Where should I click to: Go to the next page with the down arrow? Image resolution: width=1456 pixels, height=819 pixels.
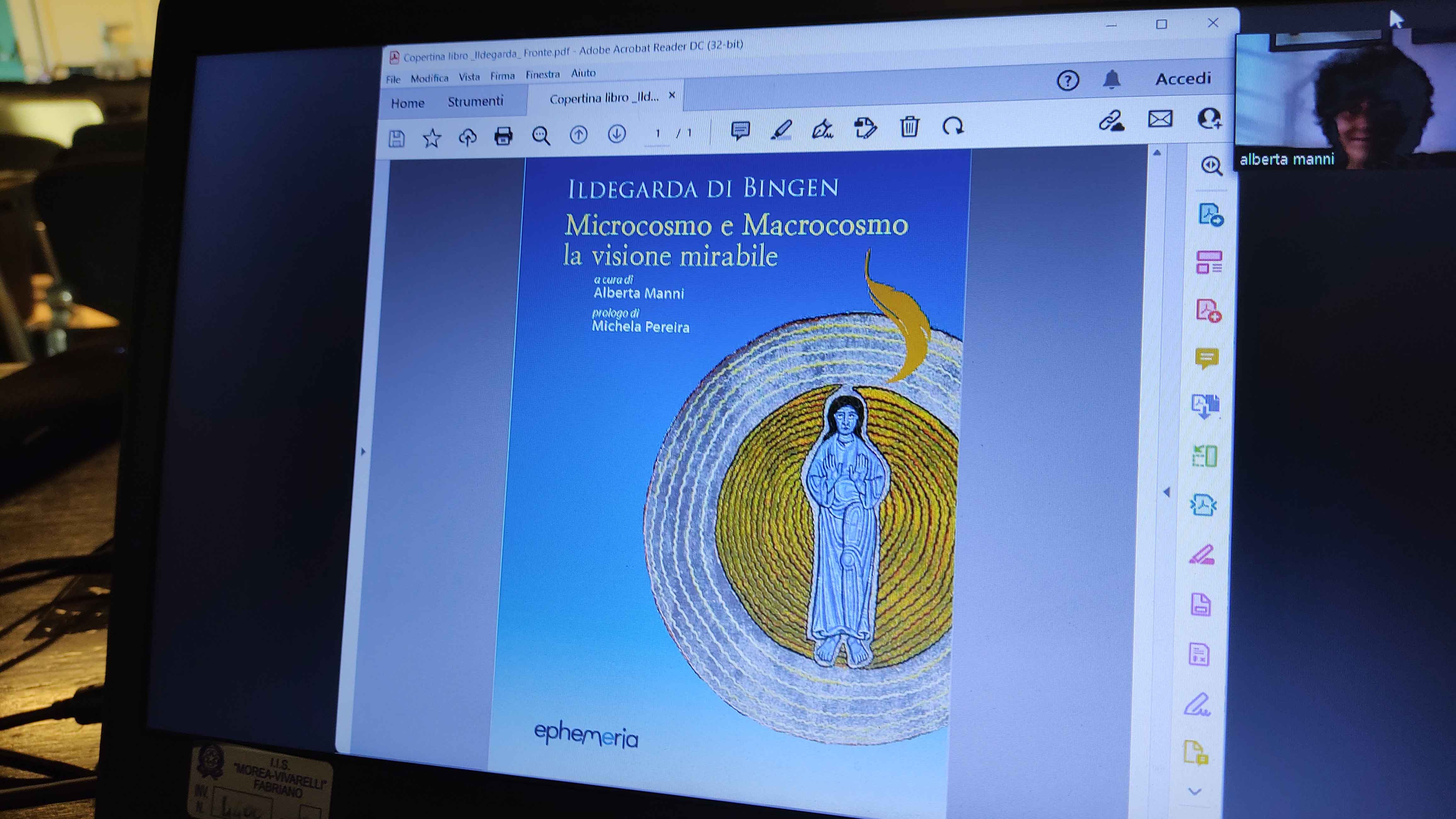[617, 134]
